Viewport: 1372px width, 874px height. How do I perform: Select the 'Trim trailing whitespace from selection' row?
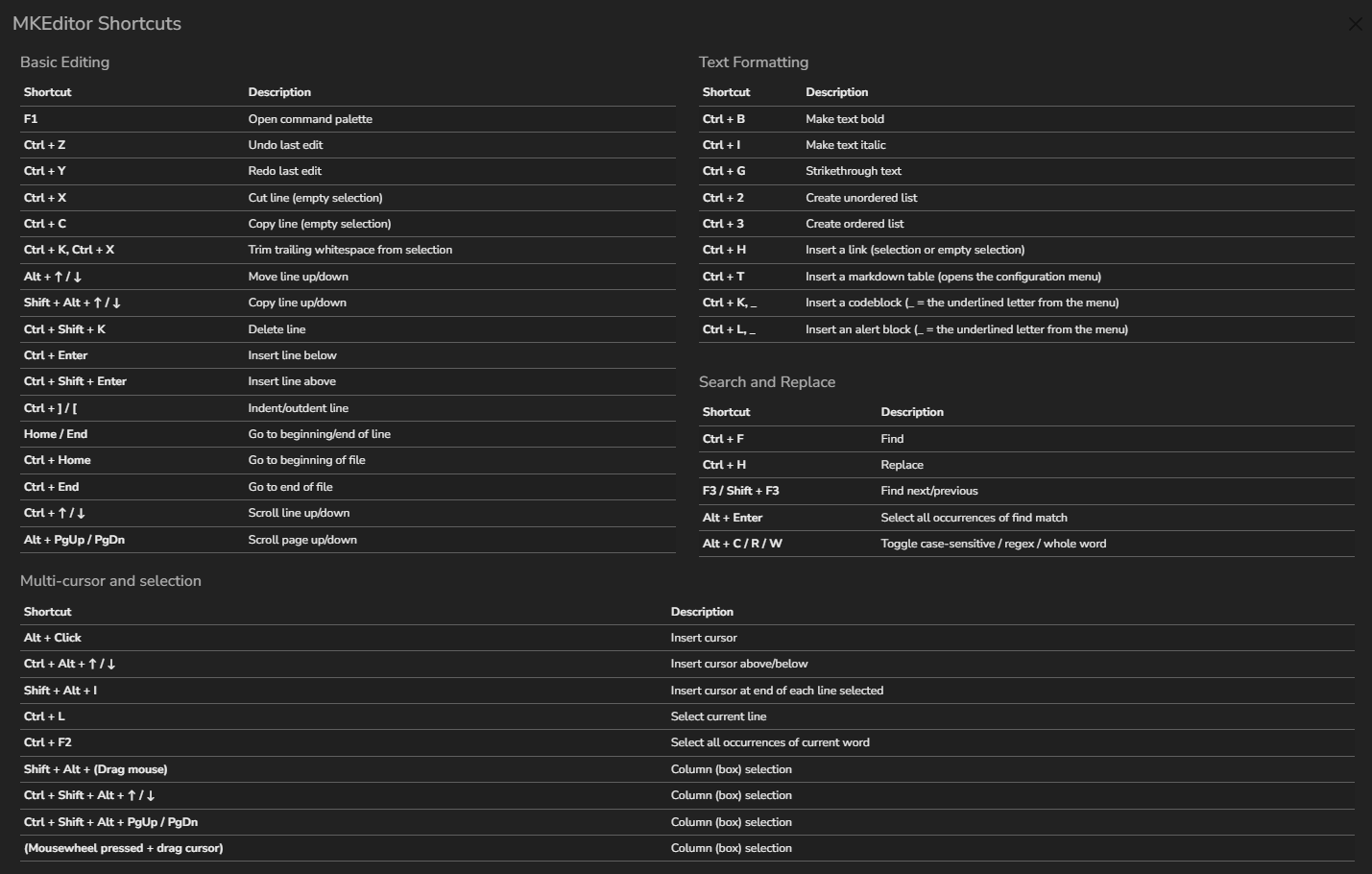tap(349, 250)
